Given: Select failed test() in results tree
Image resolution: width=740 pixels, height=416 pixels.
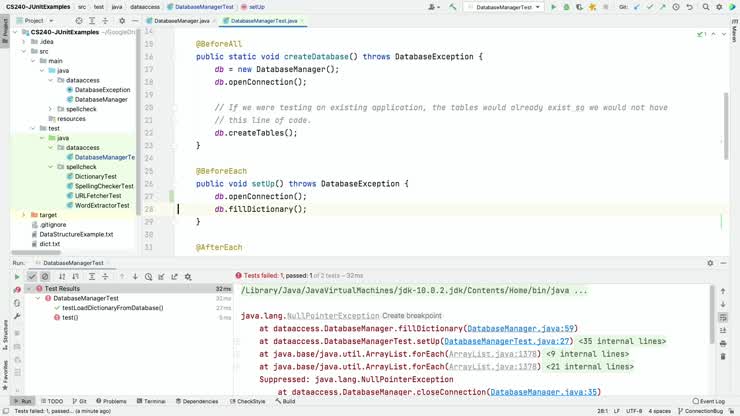Looking at the screenshot, I should (x=70, y=318).
